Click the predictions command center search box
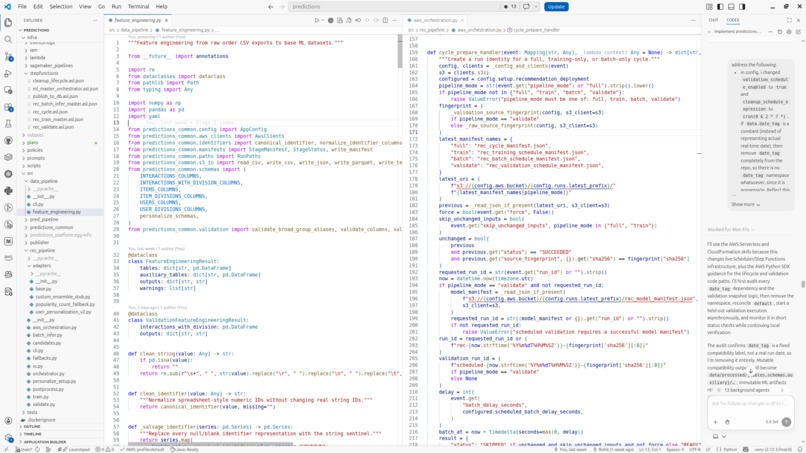Screen dimensions: 806x453 (395, 7)
